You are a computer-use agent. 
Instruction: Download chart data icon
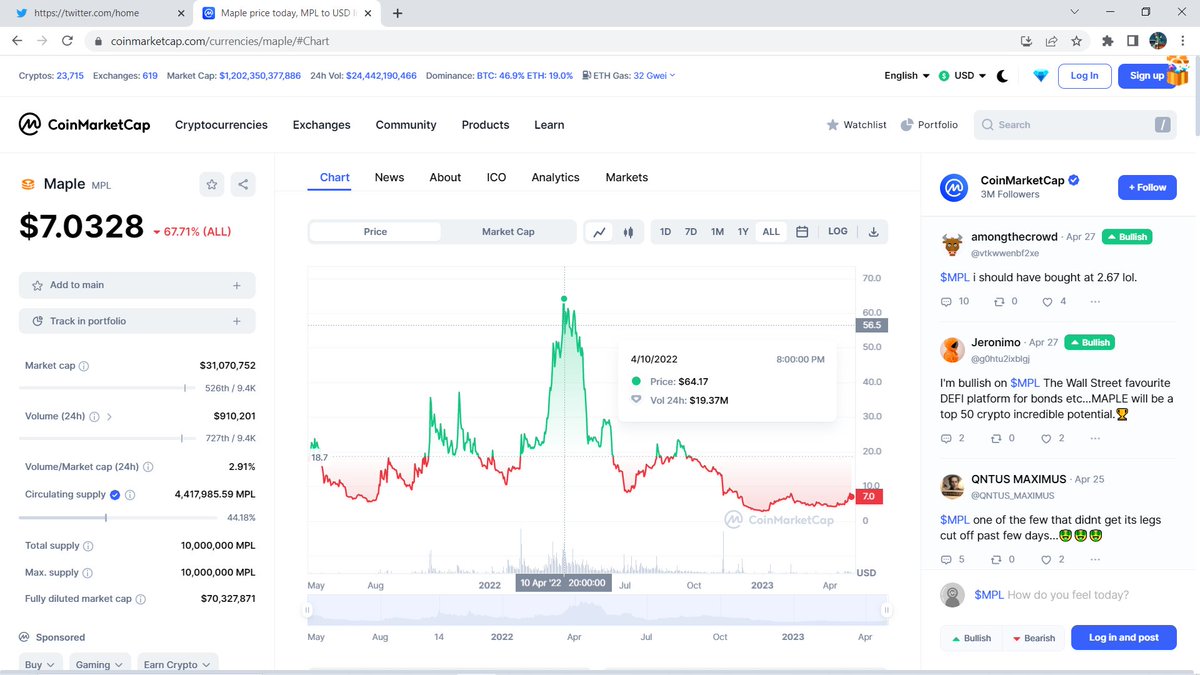point(873,231)
